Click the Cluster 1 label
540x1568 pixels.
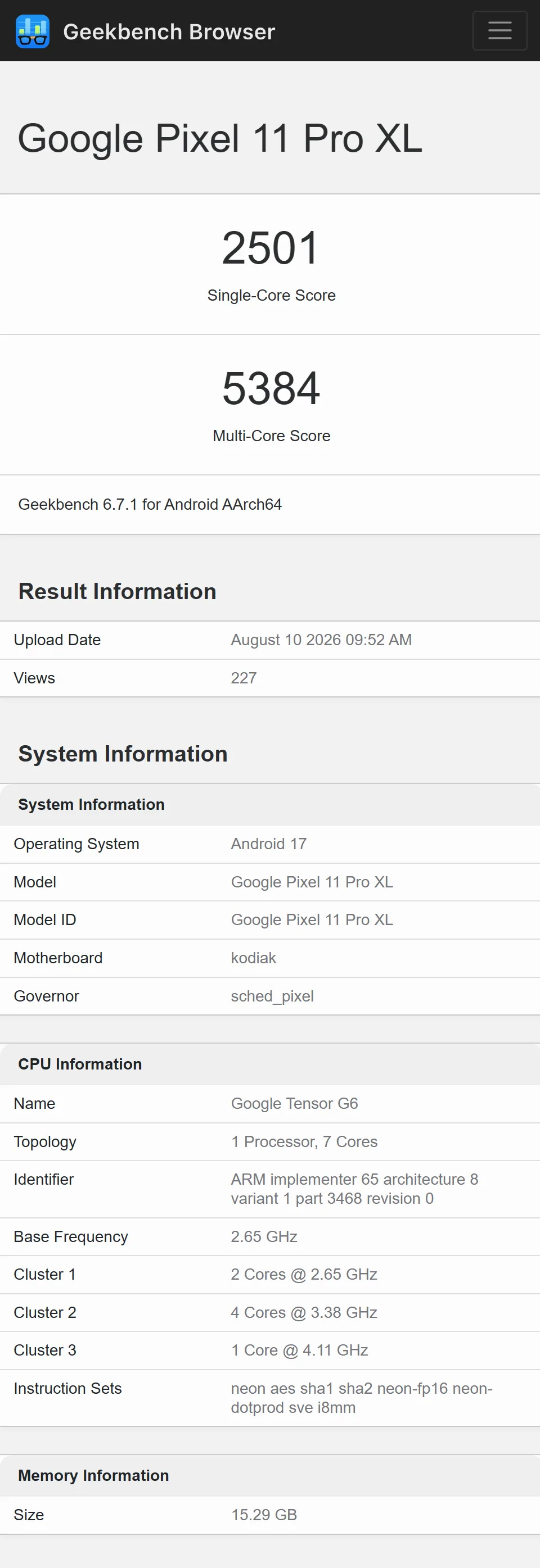45,1275
